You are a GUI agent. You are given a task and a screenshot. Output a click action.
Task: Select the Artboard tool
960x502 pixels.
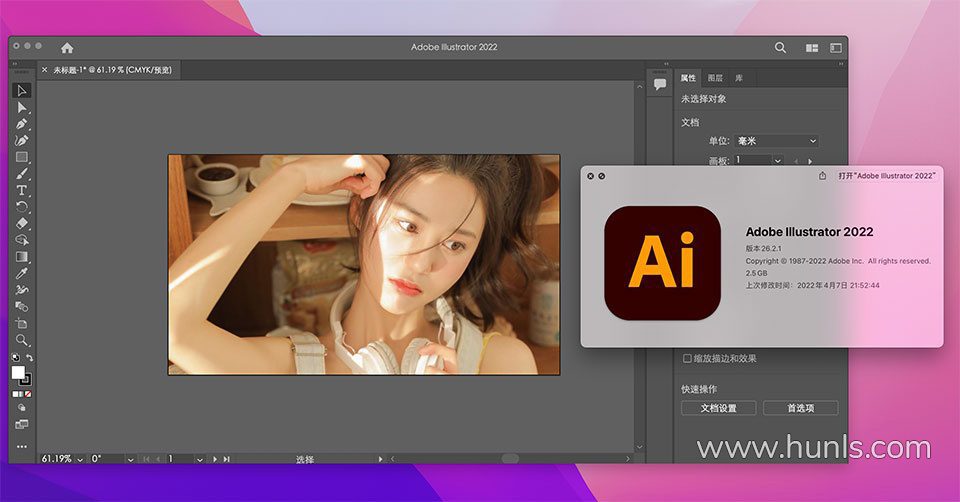tap(22, 323)
